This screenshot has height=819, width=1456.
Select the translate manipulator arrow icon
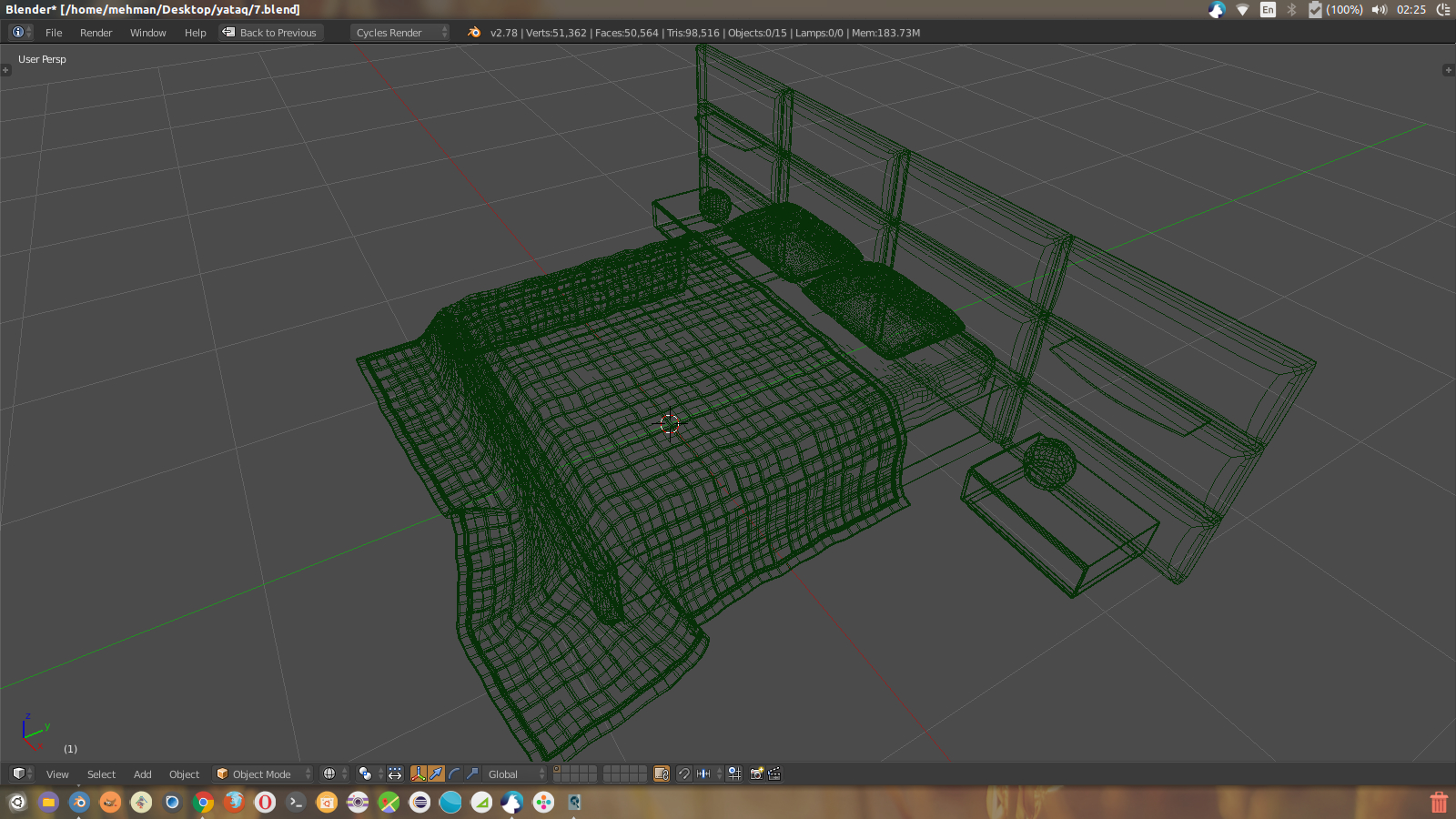[x=435, y=773]
